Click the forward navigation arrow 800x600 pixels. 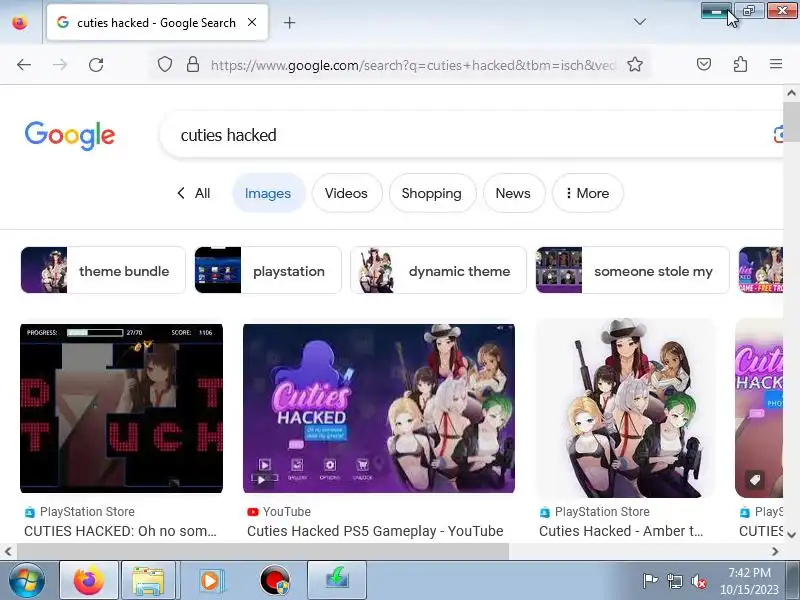click(x=60, y=65)
